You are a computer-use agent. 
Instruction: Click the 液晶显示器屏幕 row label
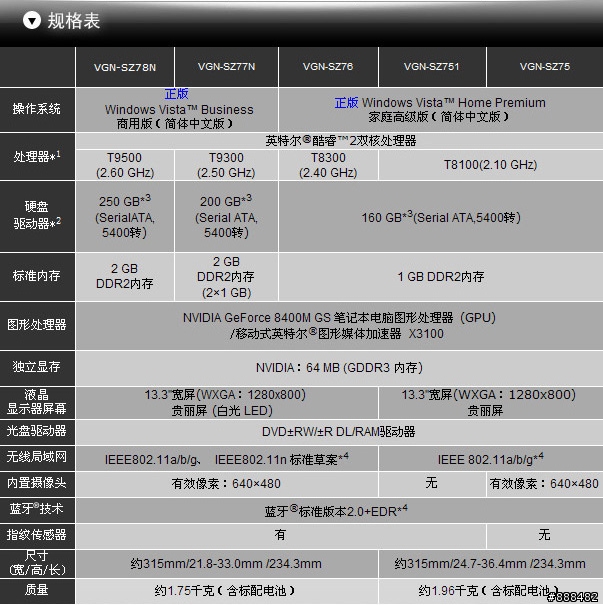pyautogui.click(x=37, y=402)
